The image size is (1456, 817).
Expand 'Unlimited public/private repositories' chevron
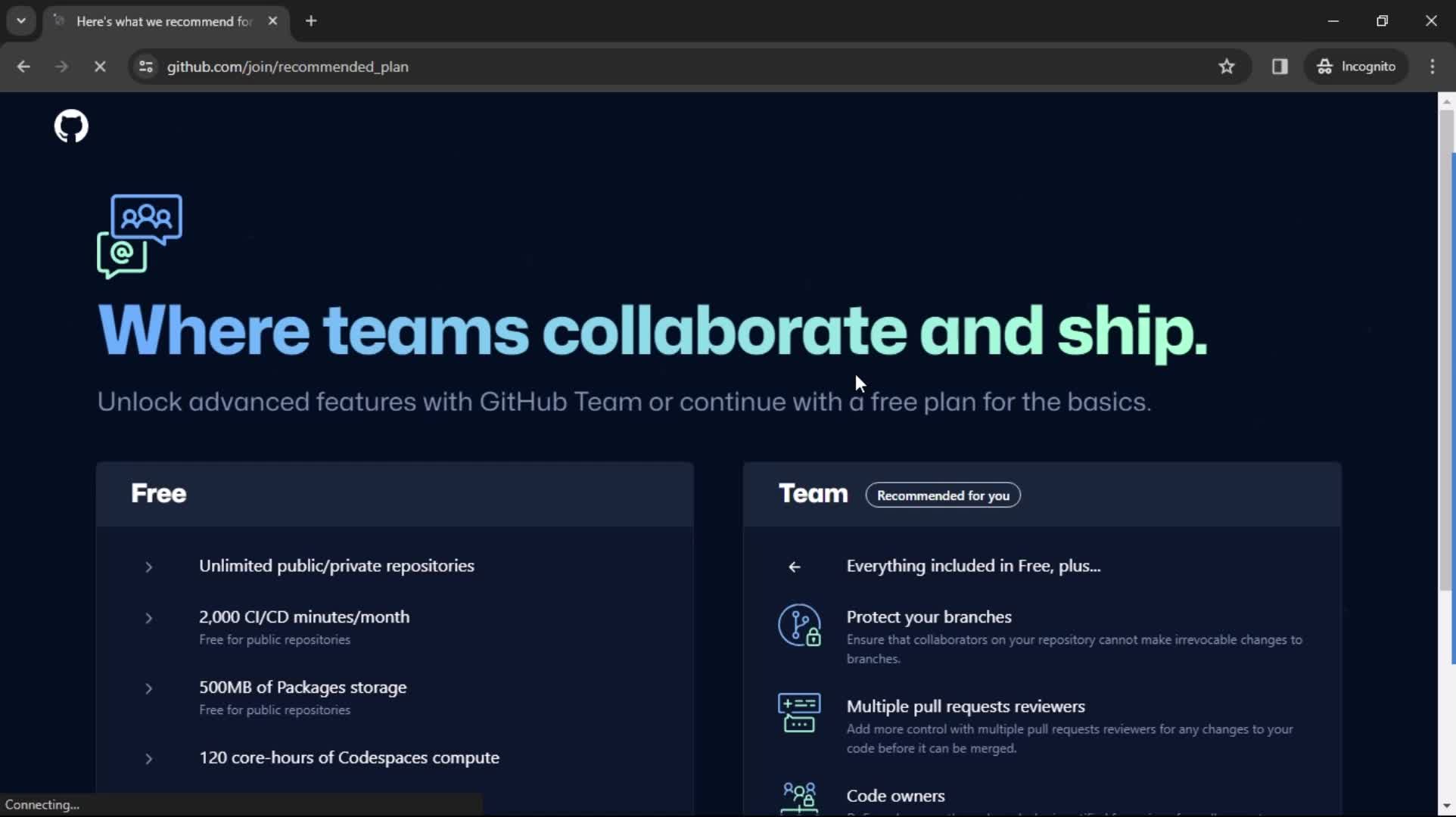(x=149, y=567)
